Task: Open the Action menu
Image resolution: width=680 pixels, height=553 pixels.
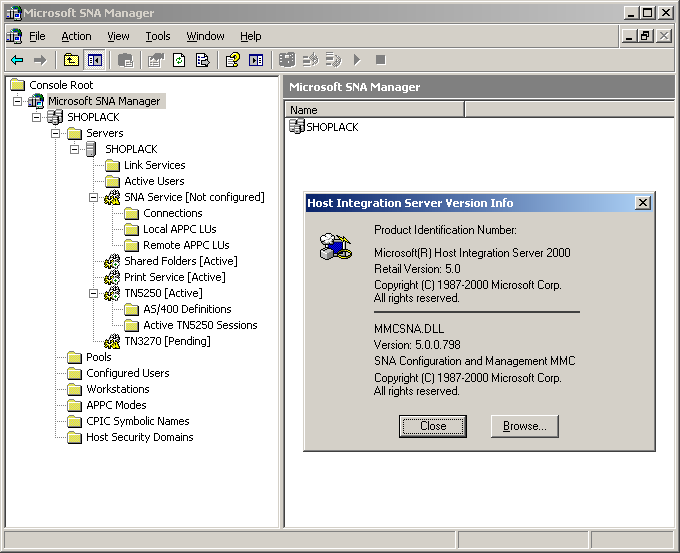Action: coord(76,36)
